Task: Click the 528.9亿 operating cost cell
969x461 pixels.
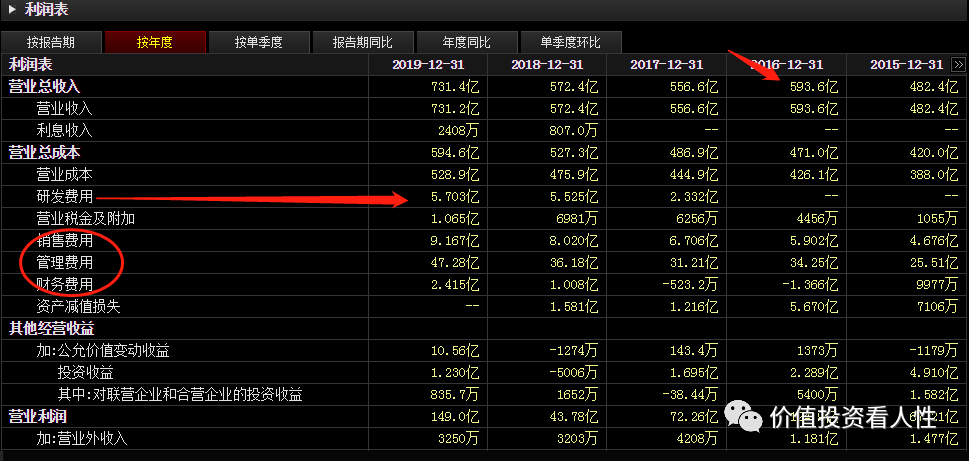Action: click(x=455, y=175)
